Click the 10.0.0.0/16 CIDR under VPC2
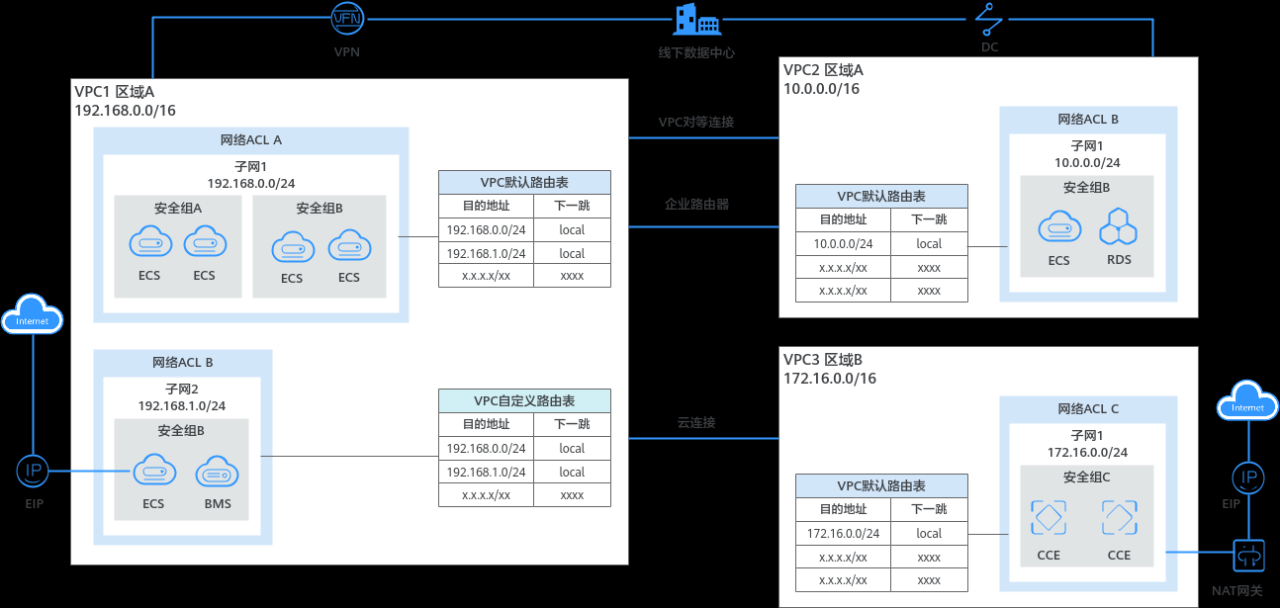 (821, 90)
